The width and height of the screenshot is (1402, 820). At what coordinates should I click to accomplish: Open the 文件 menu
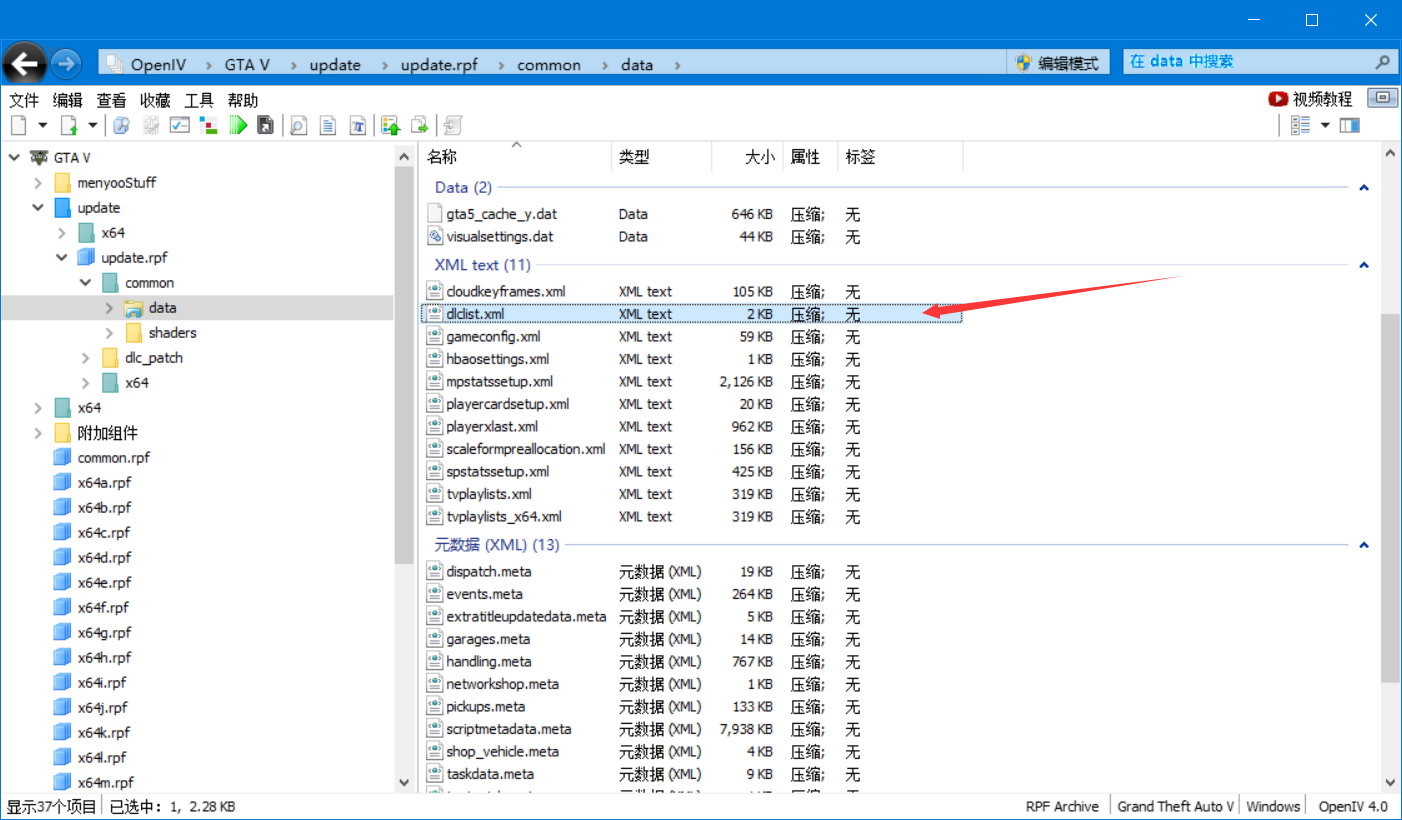[x=24, y=100]
